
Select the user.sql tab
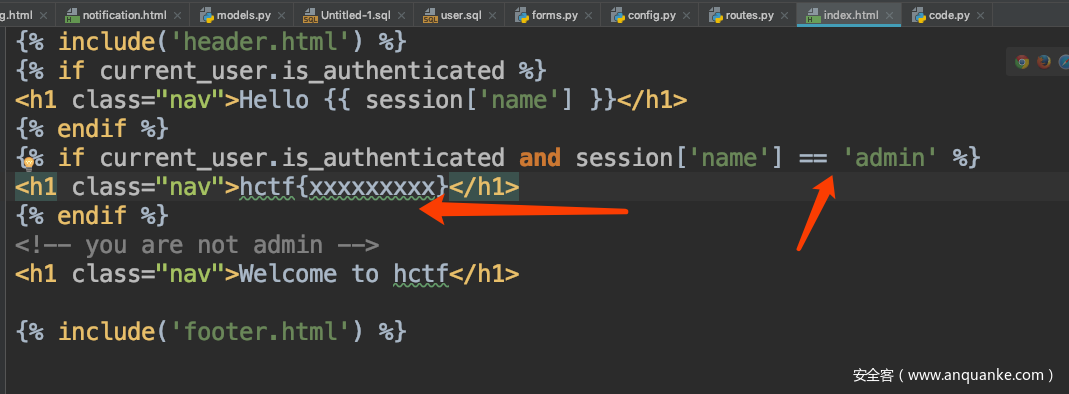coord(460,15)
